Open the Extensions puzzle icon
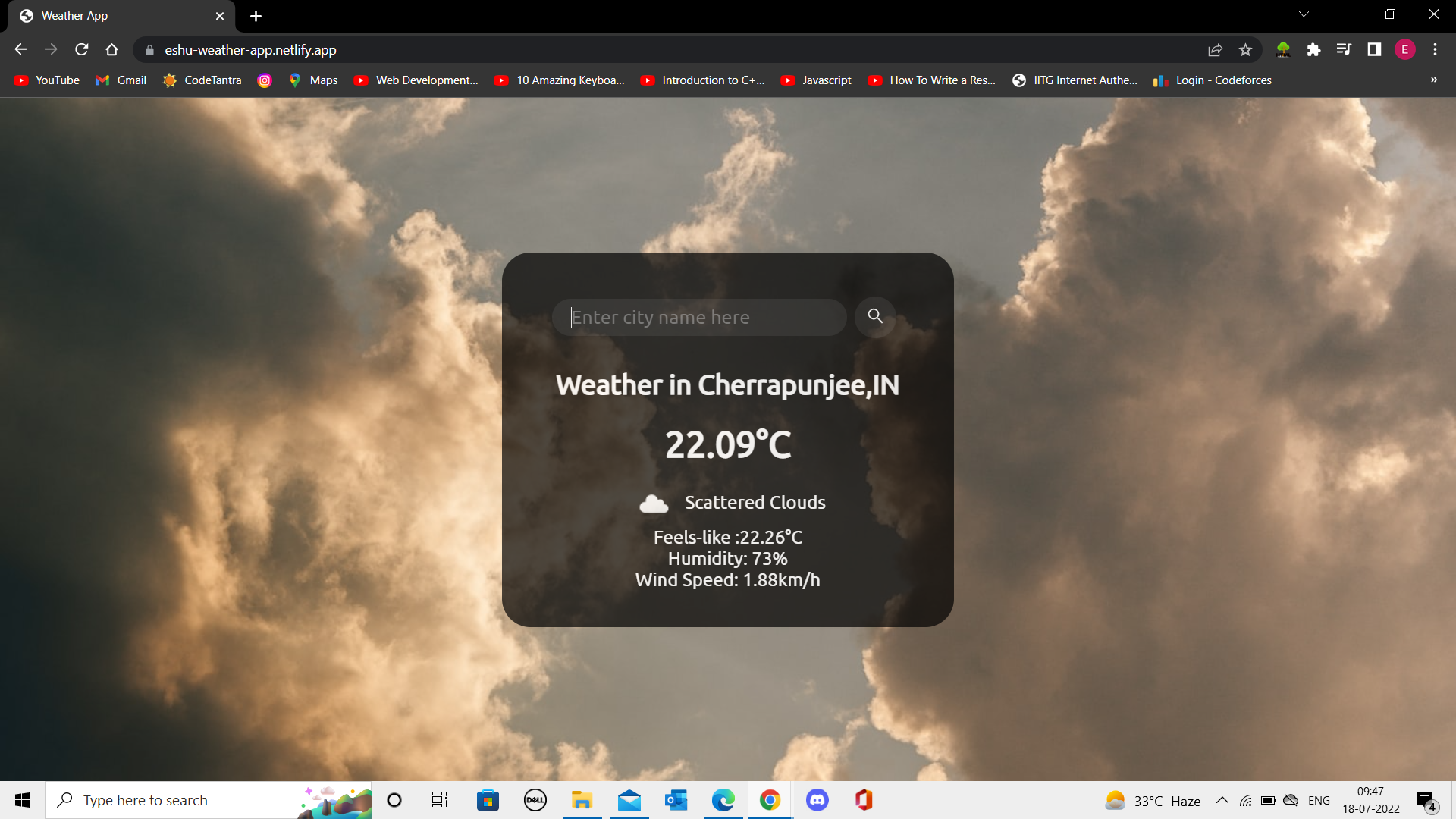Viewport: 1456px width, 819px height. [1314, 49]
